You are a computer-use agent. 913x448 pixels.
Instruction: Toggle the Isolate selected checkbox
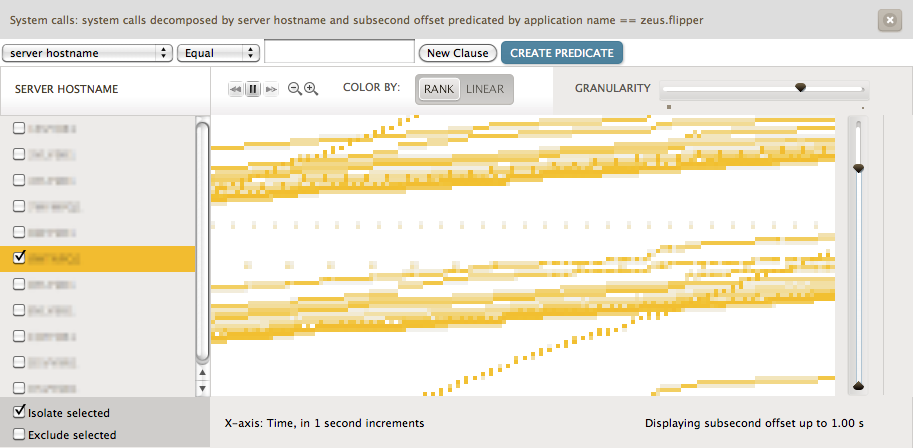[18, 412]
